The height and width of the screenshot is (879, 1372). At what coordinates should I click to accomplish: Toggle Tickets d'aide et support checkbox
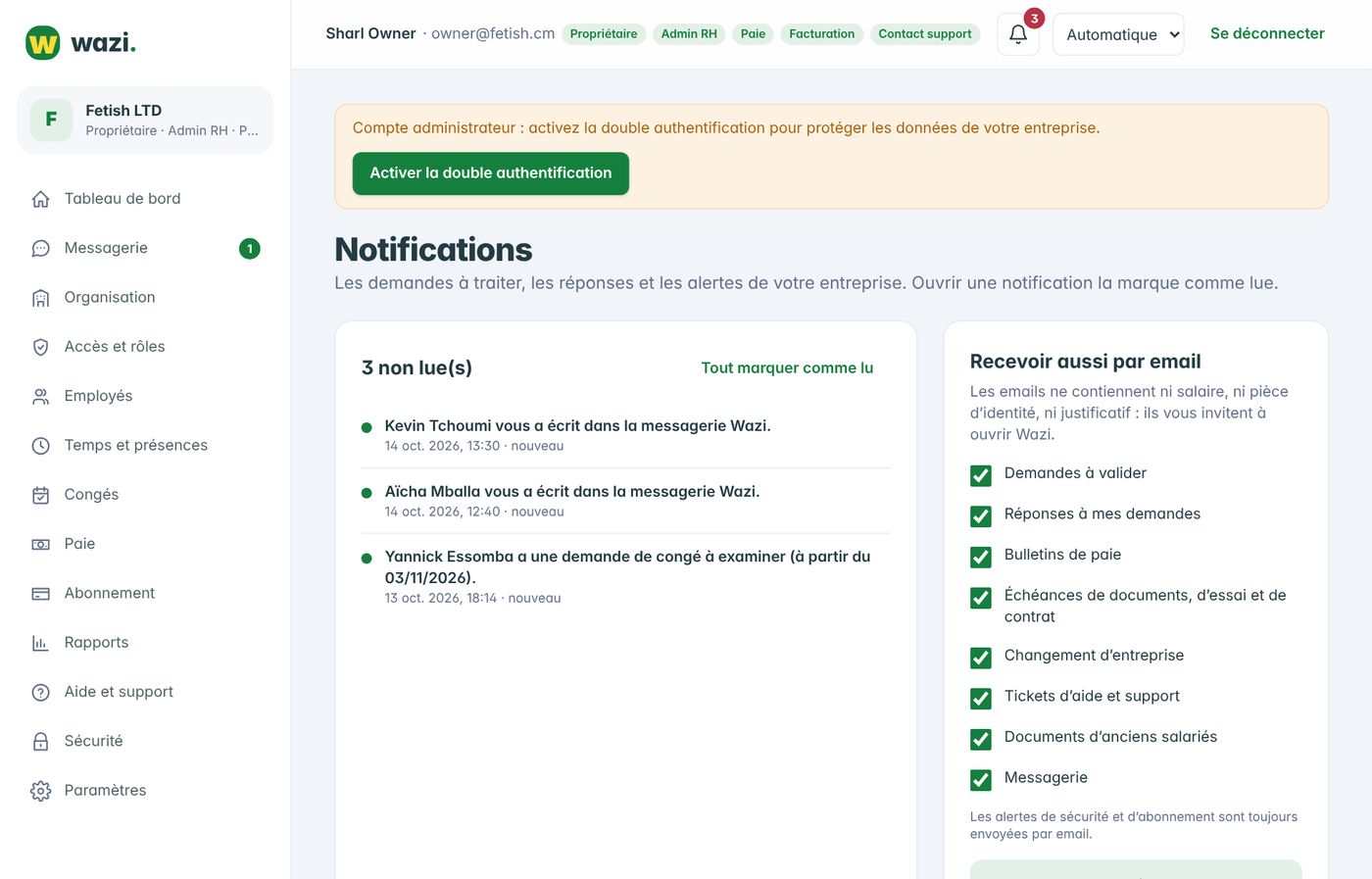click(x=980, y=699)
